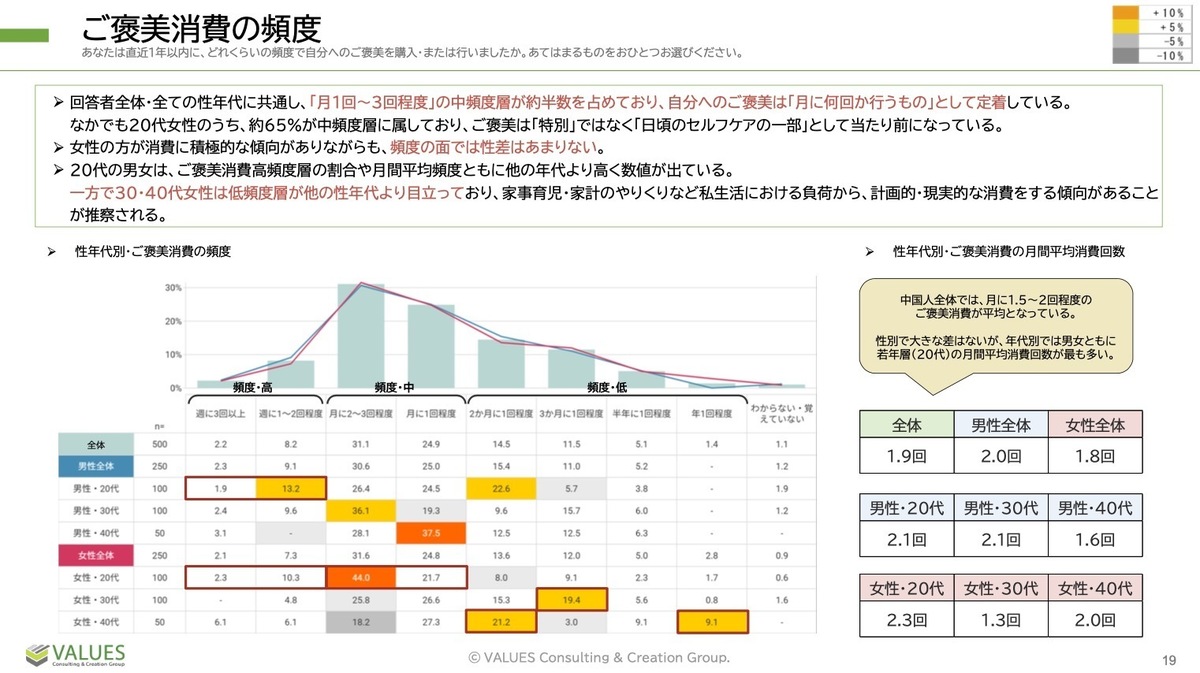Click the orange 44.0 cell for 女性・20代
Viewport: 1200px width, 673px height.
pyautogui.click(x=361, y=576)
